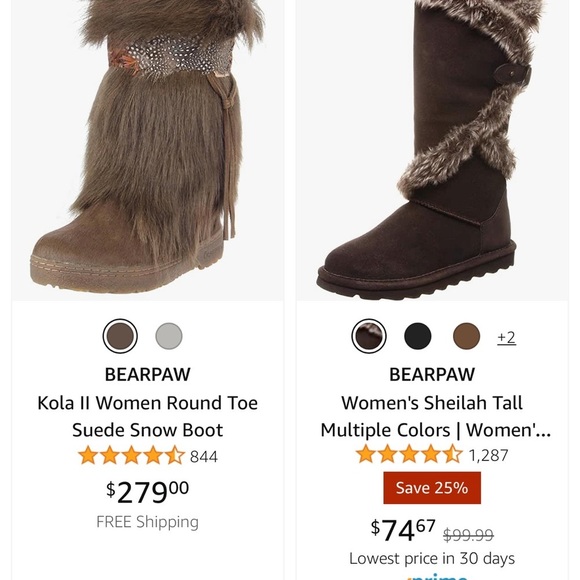Expand the +2 more colors link
The height and width of the screenshot is (580, 580).
pos(506,337)
